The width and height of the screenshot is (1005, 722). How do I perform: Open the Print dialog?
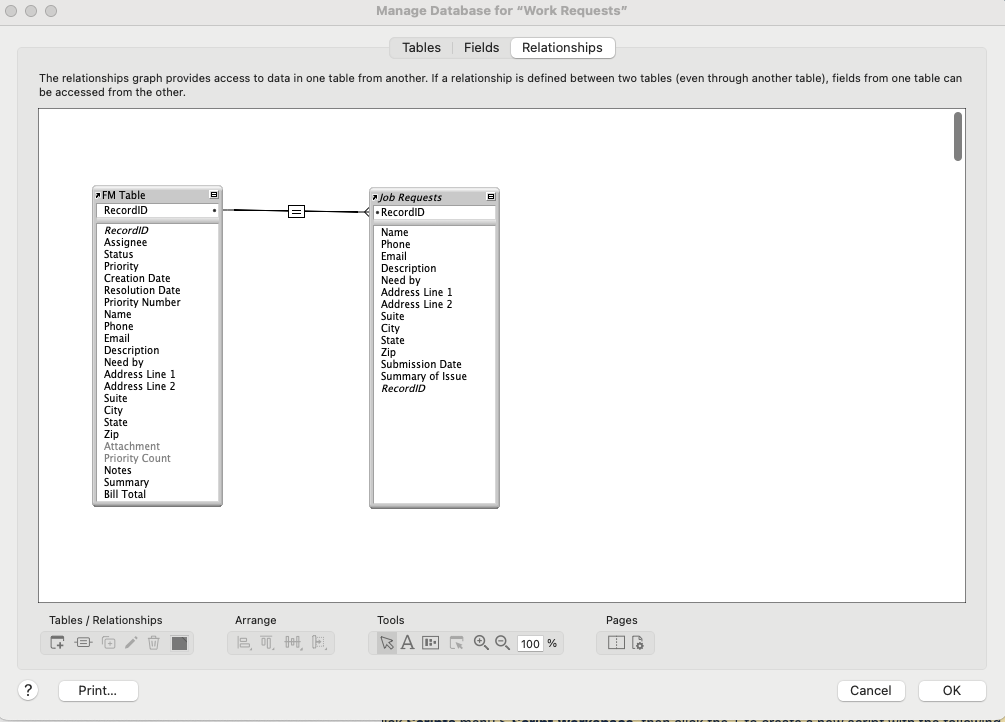[x=97, y=690]
